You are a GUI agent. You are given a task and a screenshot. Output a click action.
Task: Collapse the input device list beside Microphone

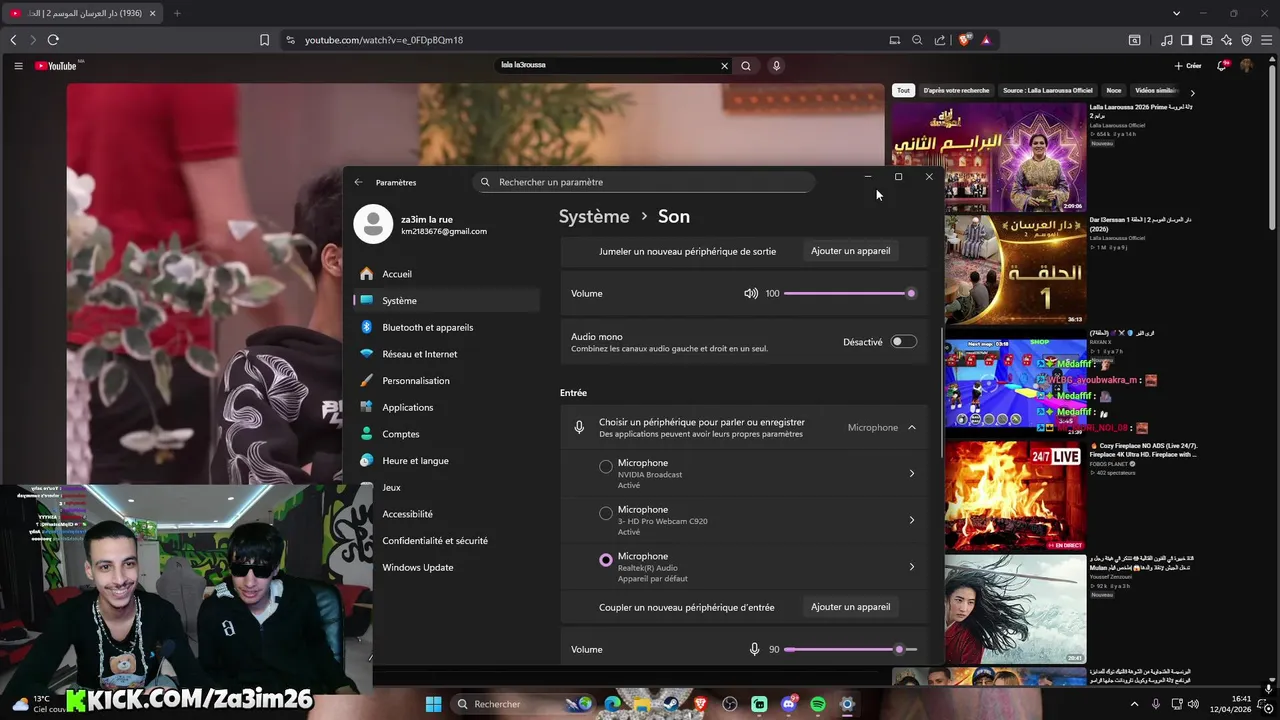(912, 428)
